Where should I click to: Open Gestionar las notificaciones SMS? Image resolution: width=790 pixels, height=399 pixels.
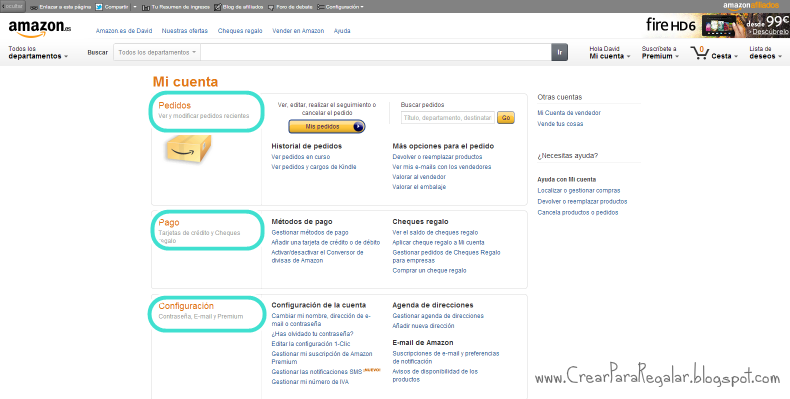pyautogui.click(x=317, y=372)
